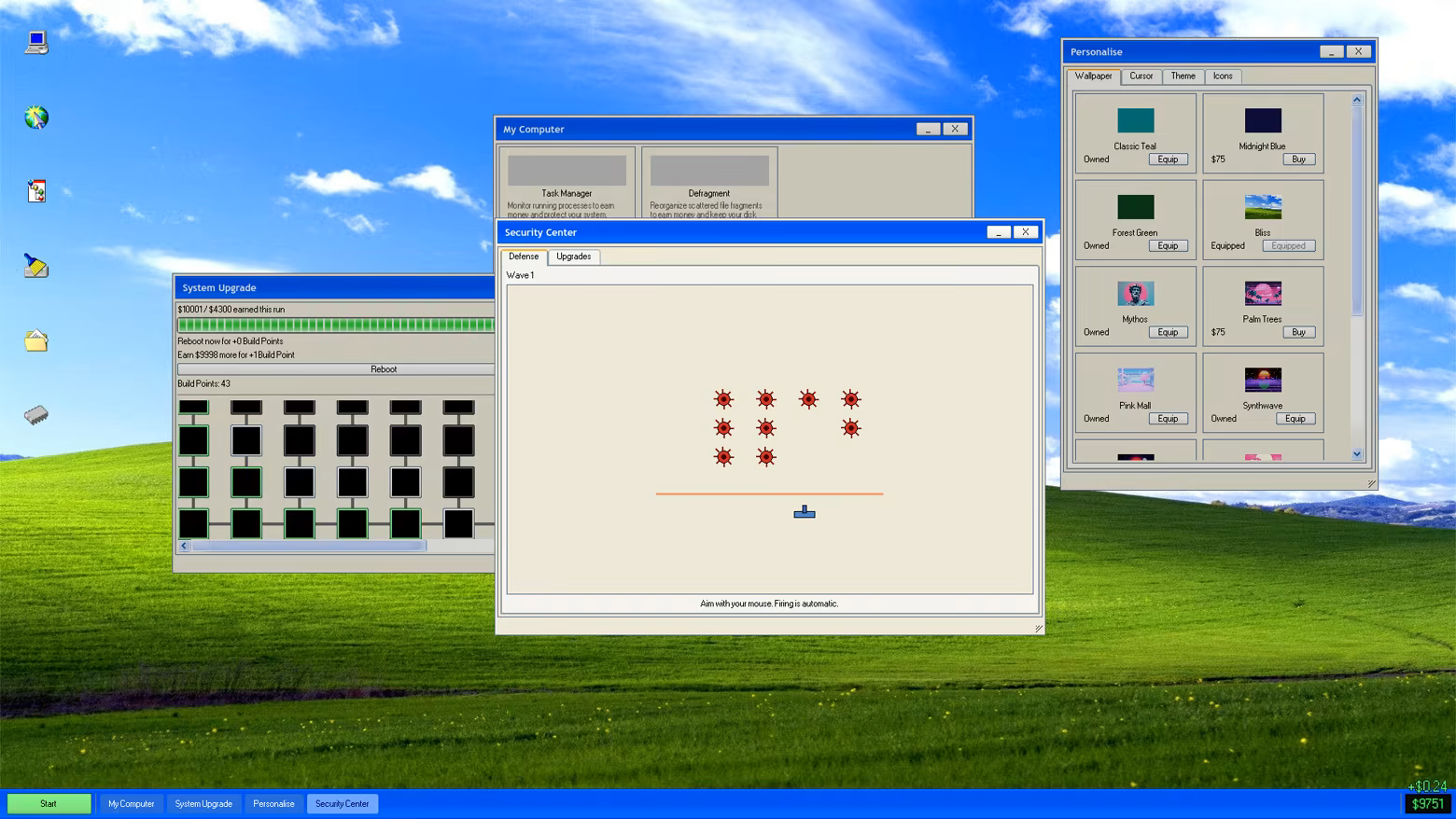This screenshot has height=819, width=1456.
Task: Open the Upgrades tab in Security Center
Action: click(573, 257)
